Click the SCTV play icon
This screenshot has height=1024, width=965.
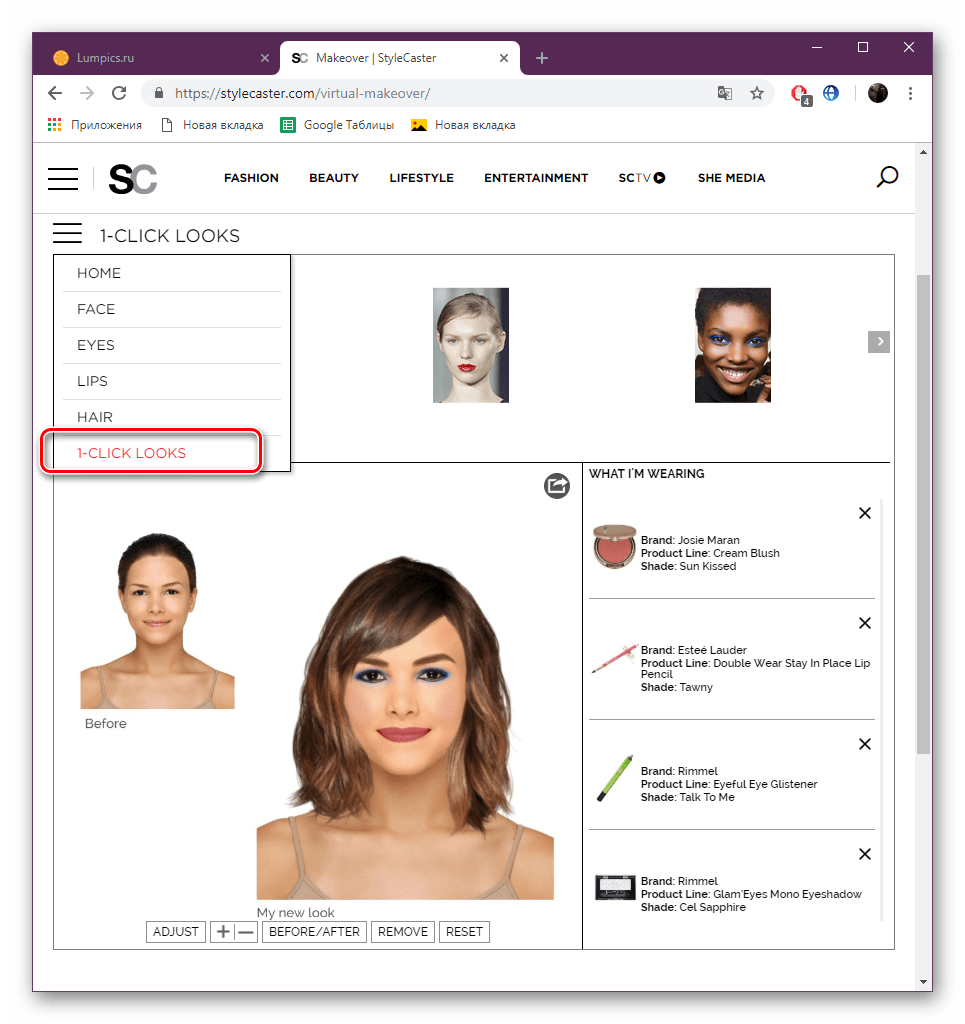[660, 177]
